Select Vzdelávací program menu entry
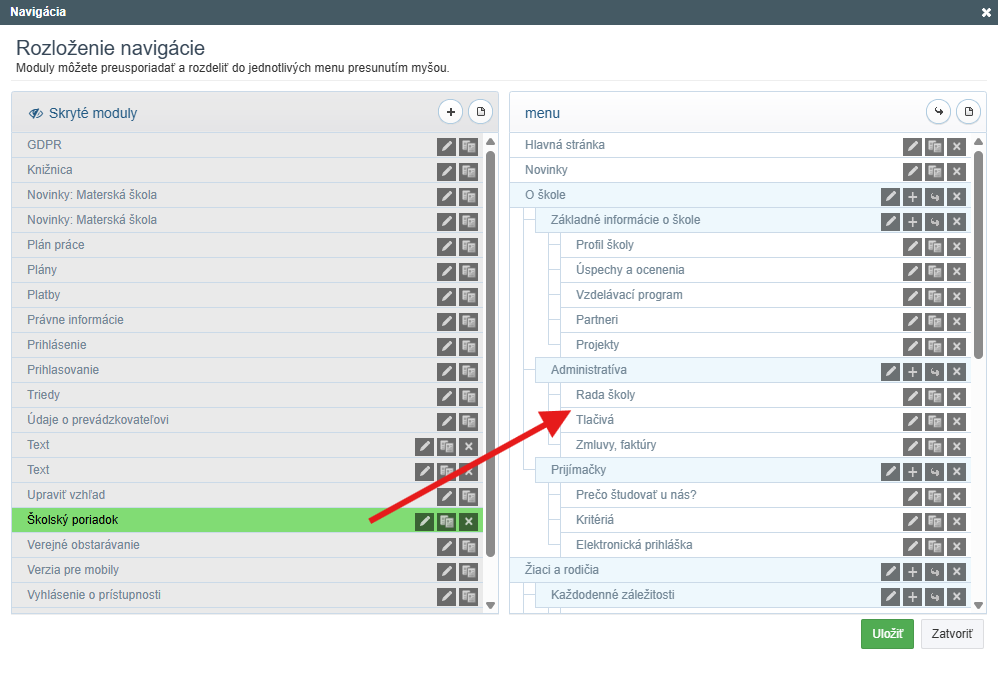The width and height of the screenshot is (998, 676). (x=629, y=295)
